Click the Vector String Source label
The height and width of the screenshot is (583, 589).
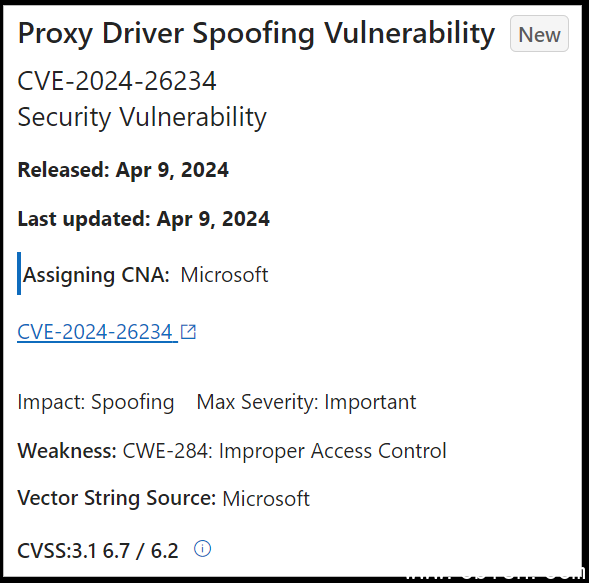click(117, 498)
